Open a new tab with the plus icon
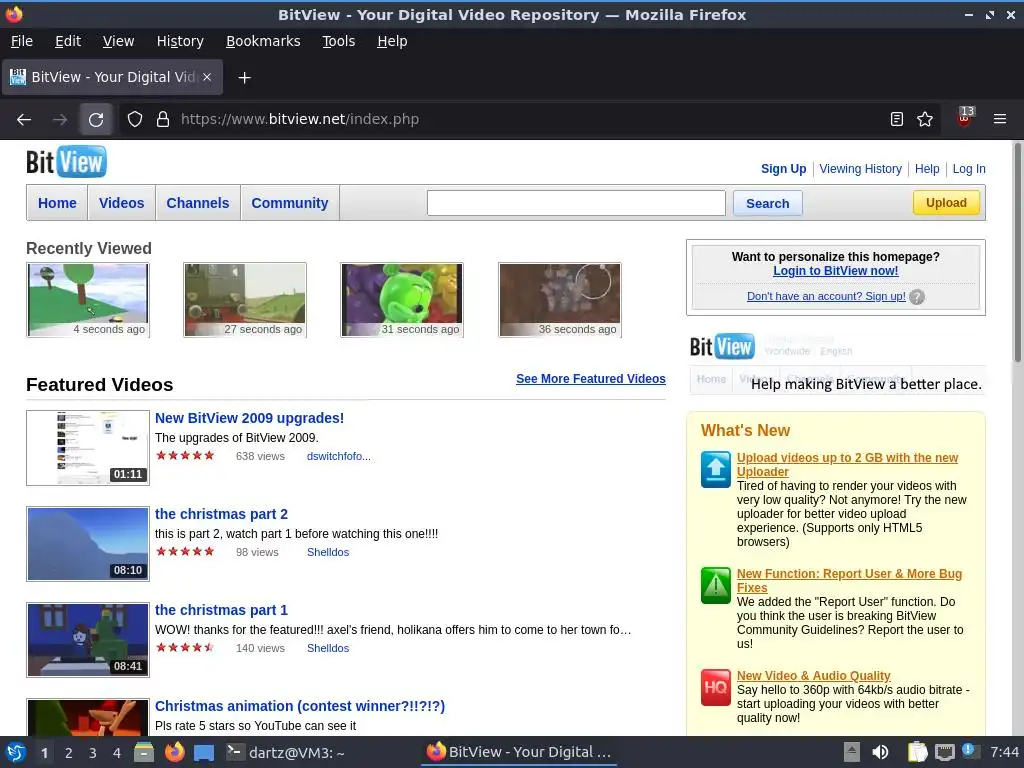This screenshot has width=1024, height=768. point(244,78)
